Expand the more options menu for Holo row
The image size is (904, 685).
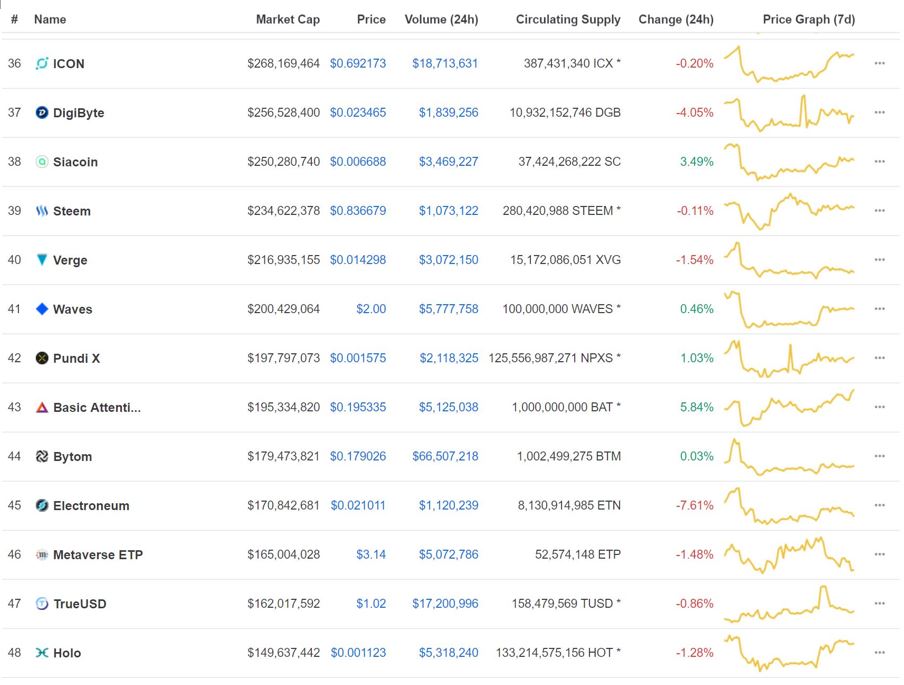click(x=879, y=653)
